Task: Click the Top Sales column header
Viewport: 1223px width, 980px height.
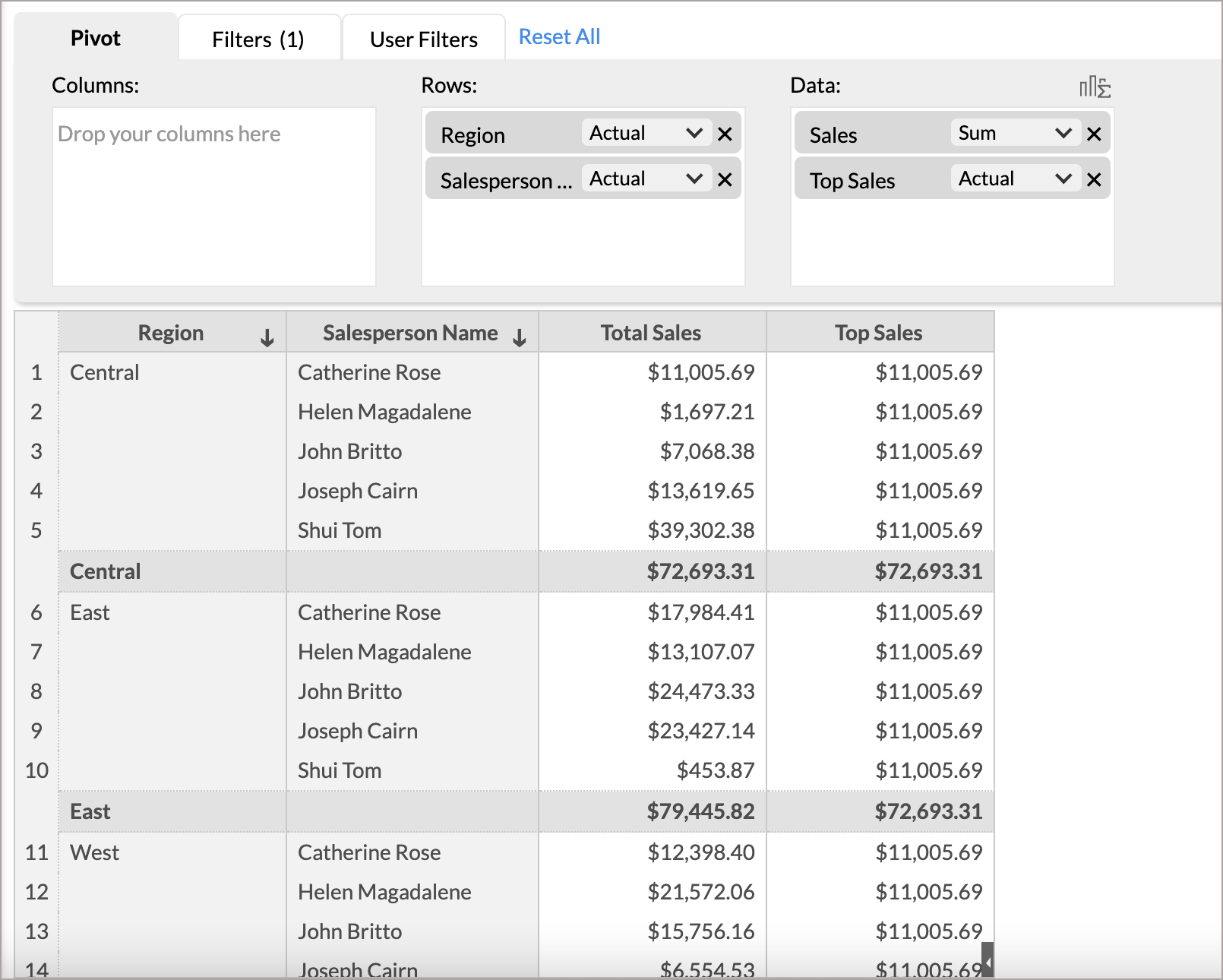Action: click(879, 333)
